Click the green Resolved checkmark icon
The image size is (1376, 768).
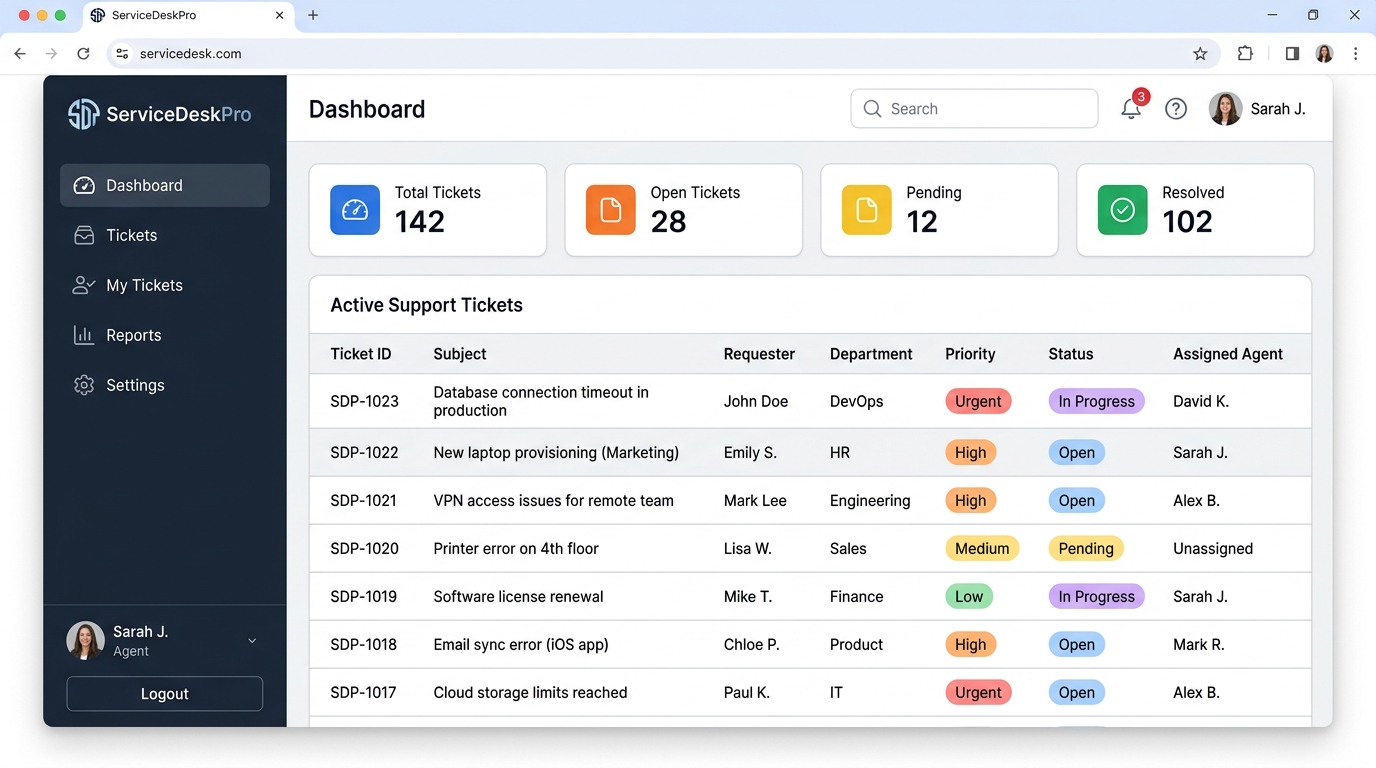tap(1123, 210)
